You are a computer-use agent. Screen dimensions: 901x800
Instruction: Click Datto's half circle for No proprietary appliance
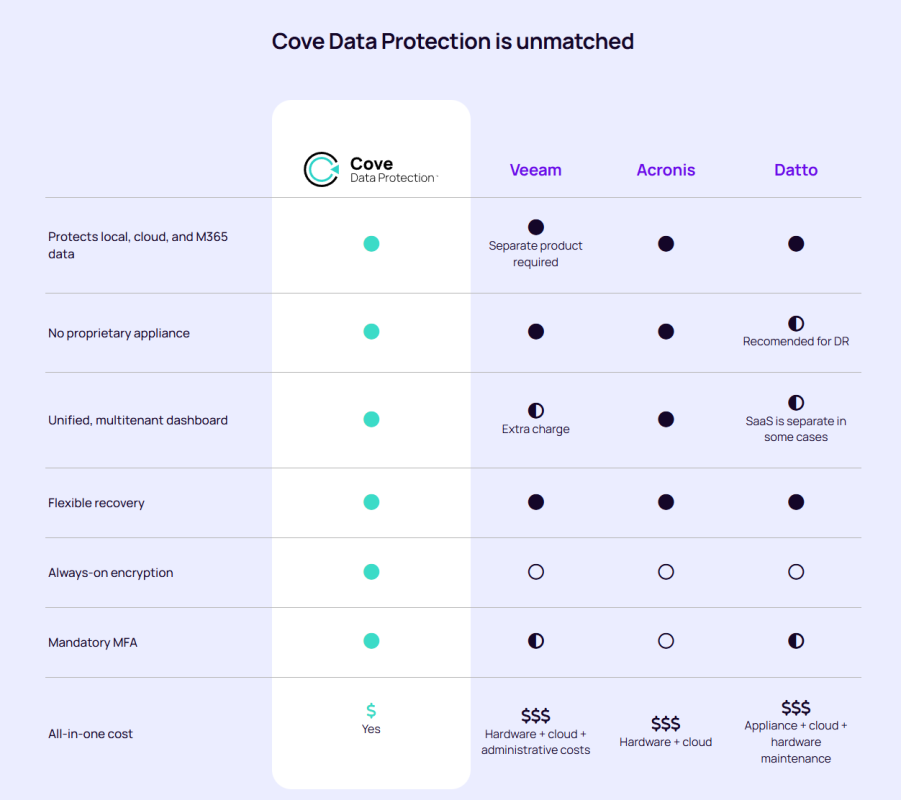click(x=796, y=324)
